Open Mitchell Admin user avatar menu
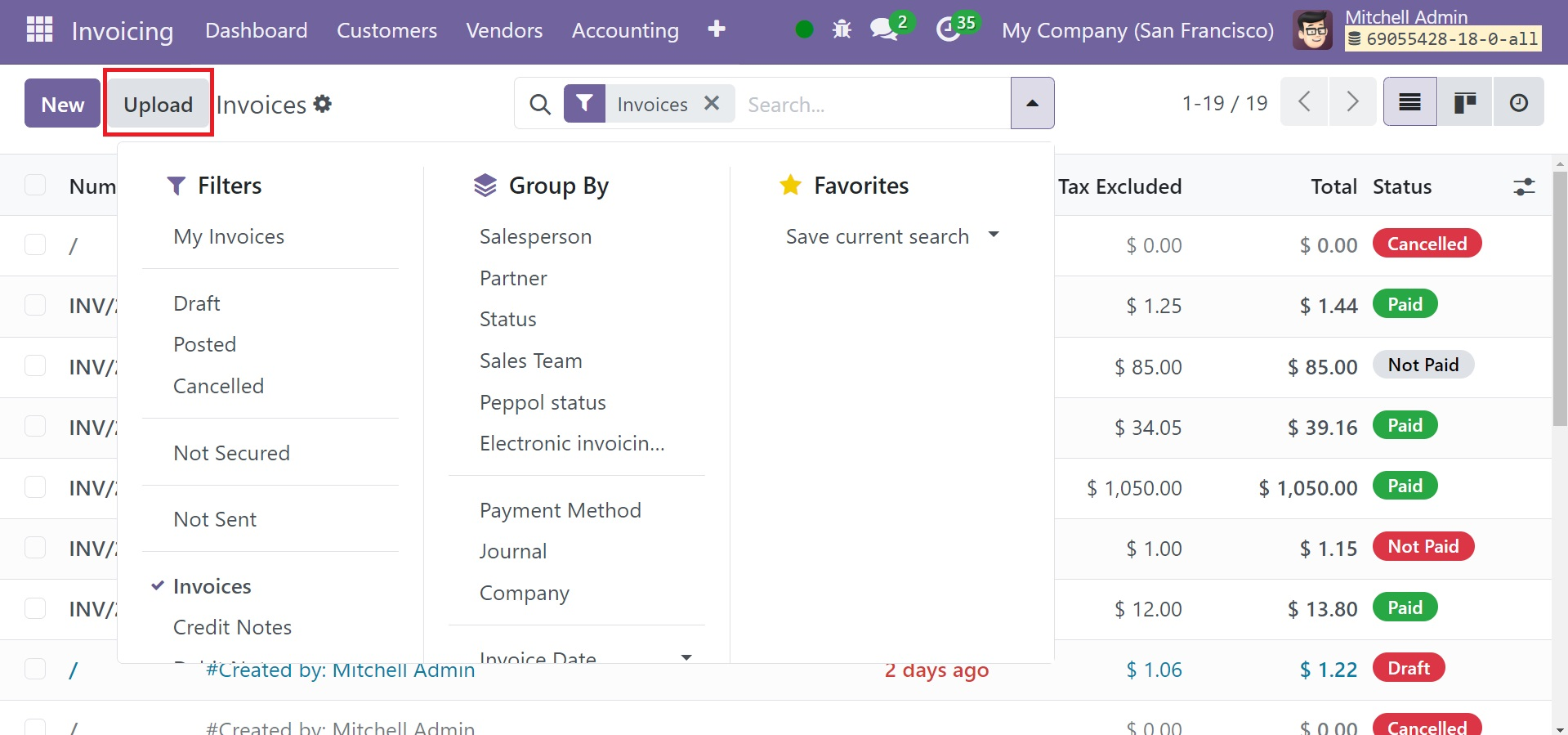1568x735 pixels. click(x=1312, y=30)
